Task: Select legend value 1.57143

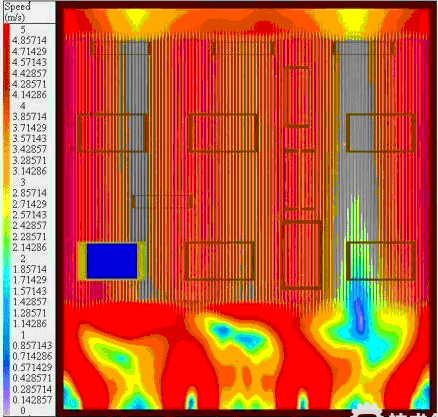Action: point(29,291)
